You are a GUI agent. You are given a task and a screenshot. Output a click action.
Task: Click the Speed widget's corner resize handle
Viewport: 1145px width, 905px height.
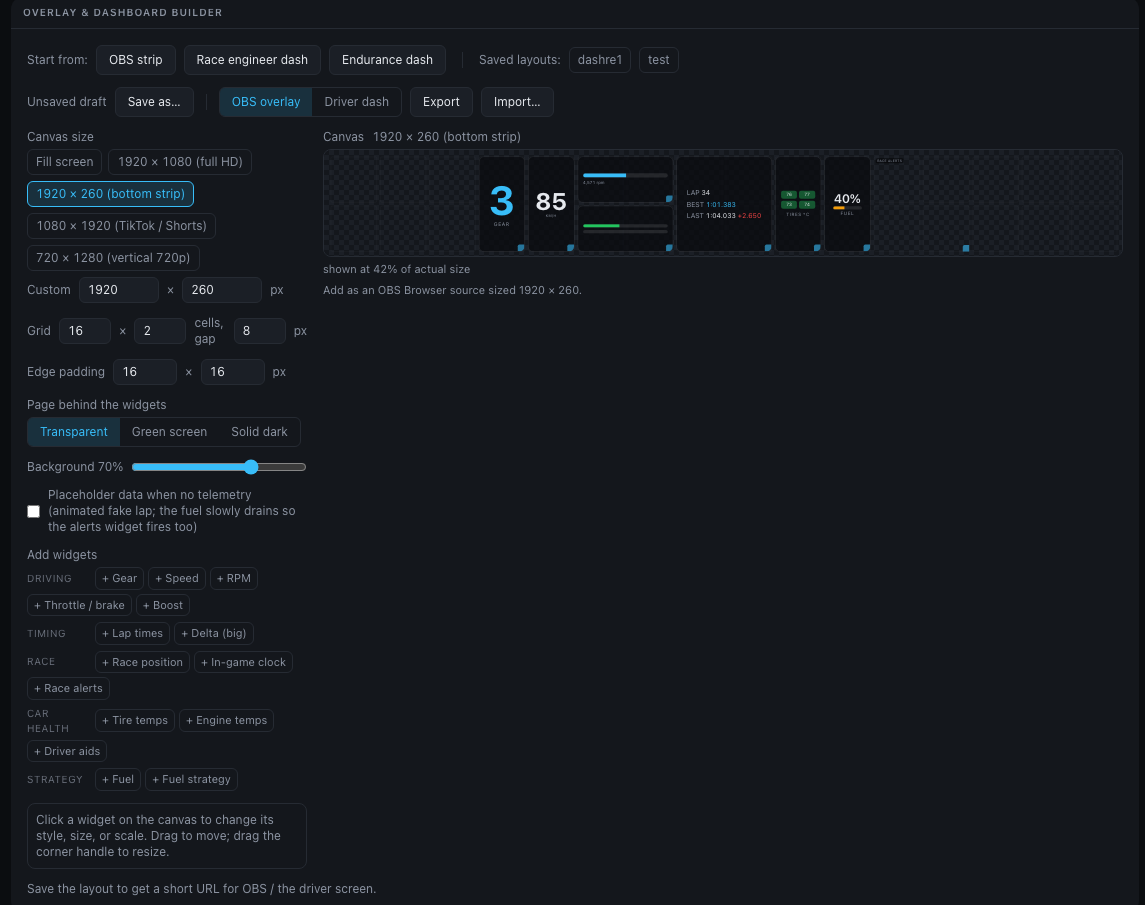(570, 248)
